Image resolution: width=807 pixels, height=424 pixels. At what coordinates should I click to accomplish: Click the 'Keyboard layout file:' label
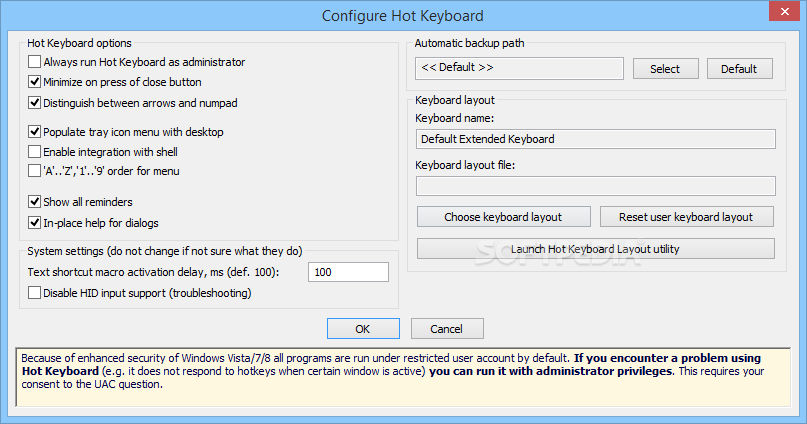pyautogui.click(x=465, y=165)
